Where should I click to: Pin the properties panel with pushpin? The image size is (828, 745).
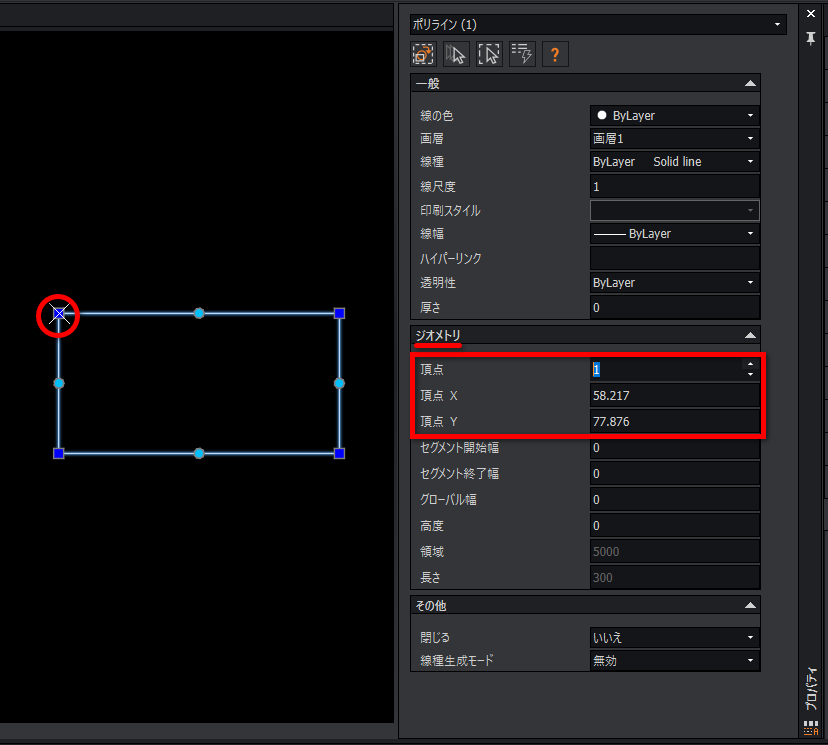(x=811, y=38)
